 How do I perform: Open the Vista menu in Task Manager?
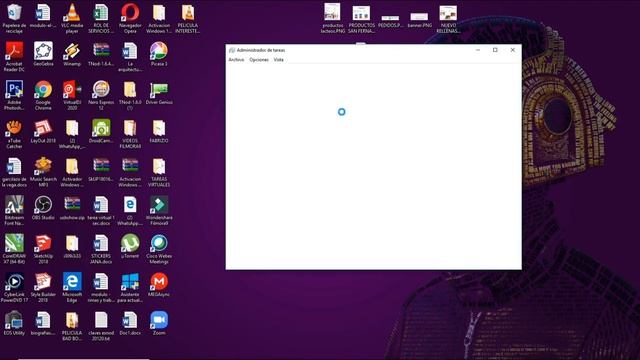pyautogui.click(x=278, y=60)
